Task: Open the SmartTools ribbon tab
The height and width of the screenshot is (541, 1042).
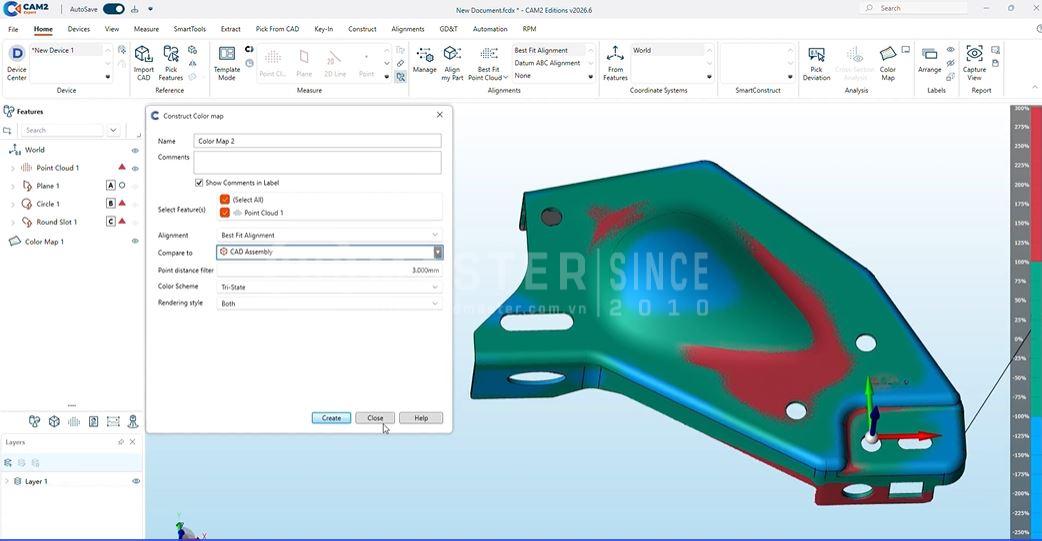Action: (189, 29)
